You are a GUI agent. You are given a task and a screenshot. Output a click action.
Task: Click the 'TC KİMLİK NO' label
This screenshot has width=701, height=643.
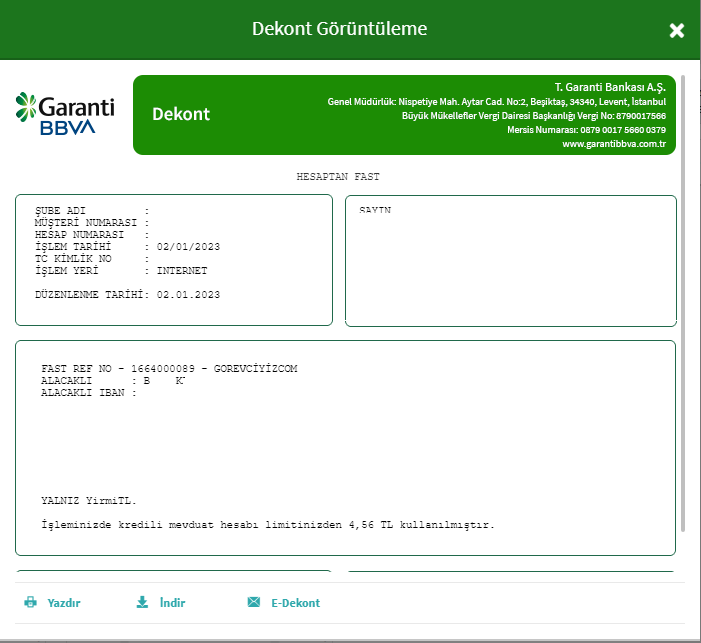(x=73, y=259)
